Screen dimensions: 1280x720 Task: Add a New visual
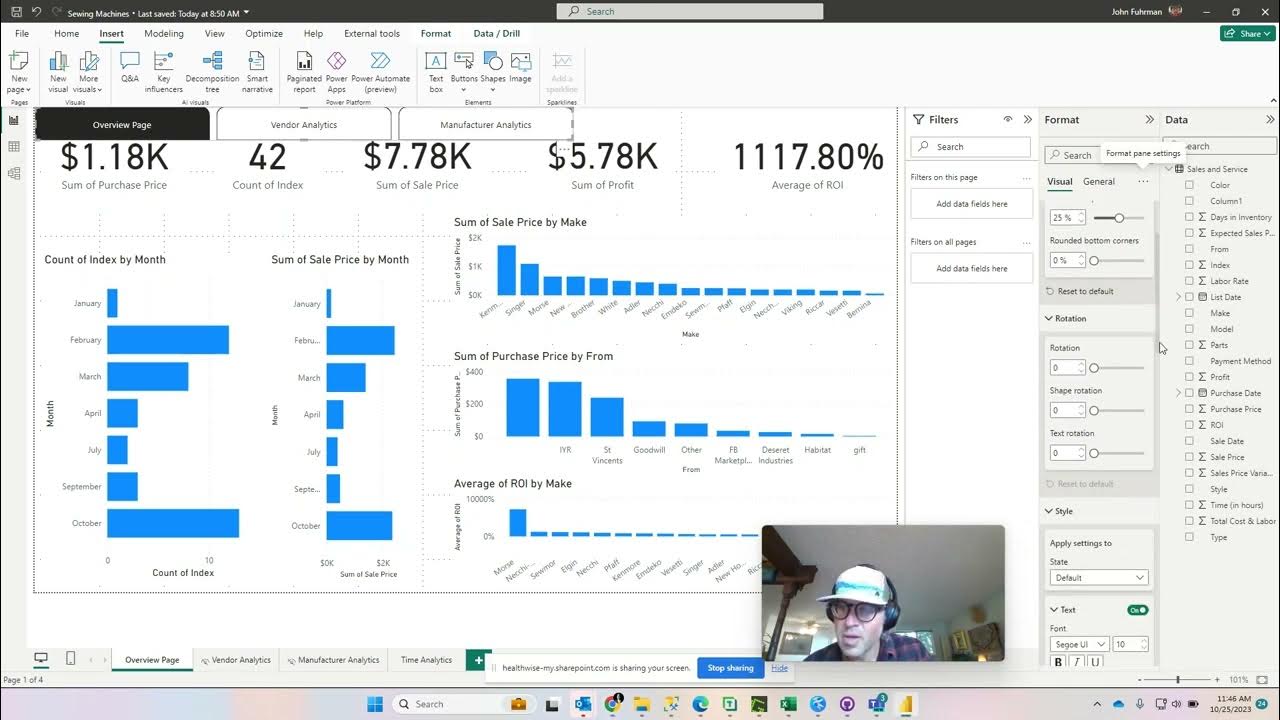tap(58, 71)
